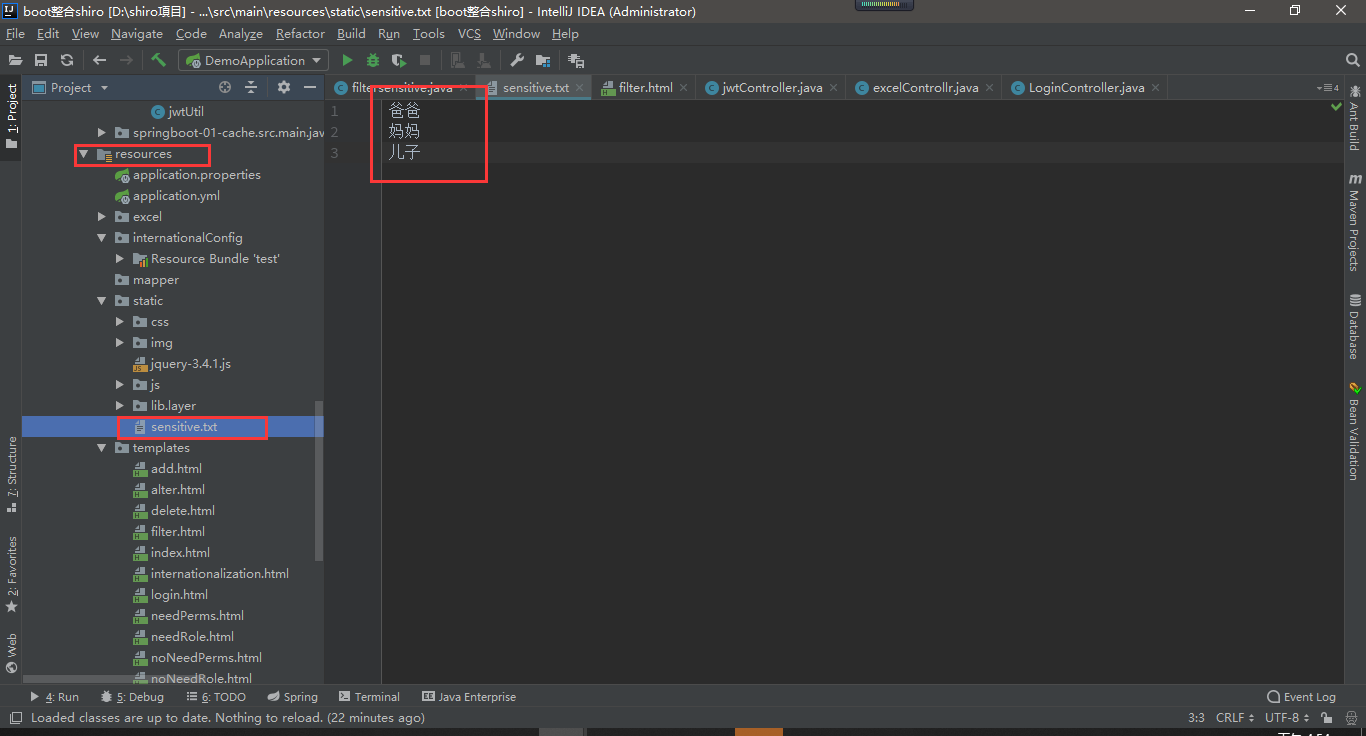Collapse the resources folder
Image resolution: width=1366 pixels, height=736 pixels.
[x=84, y=154]
